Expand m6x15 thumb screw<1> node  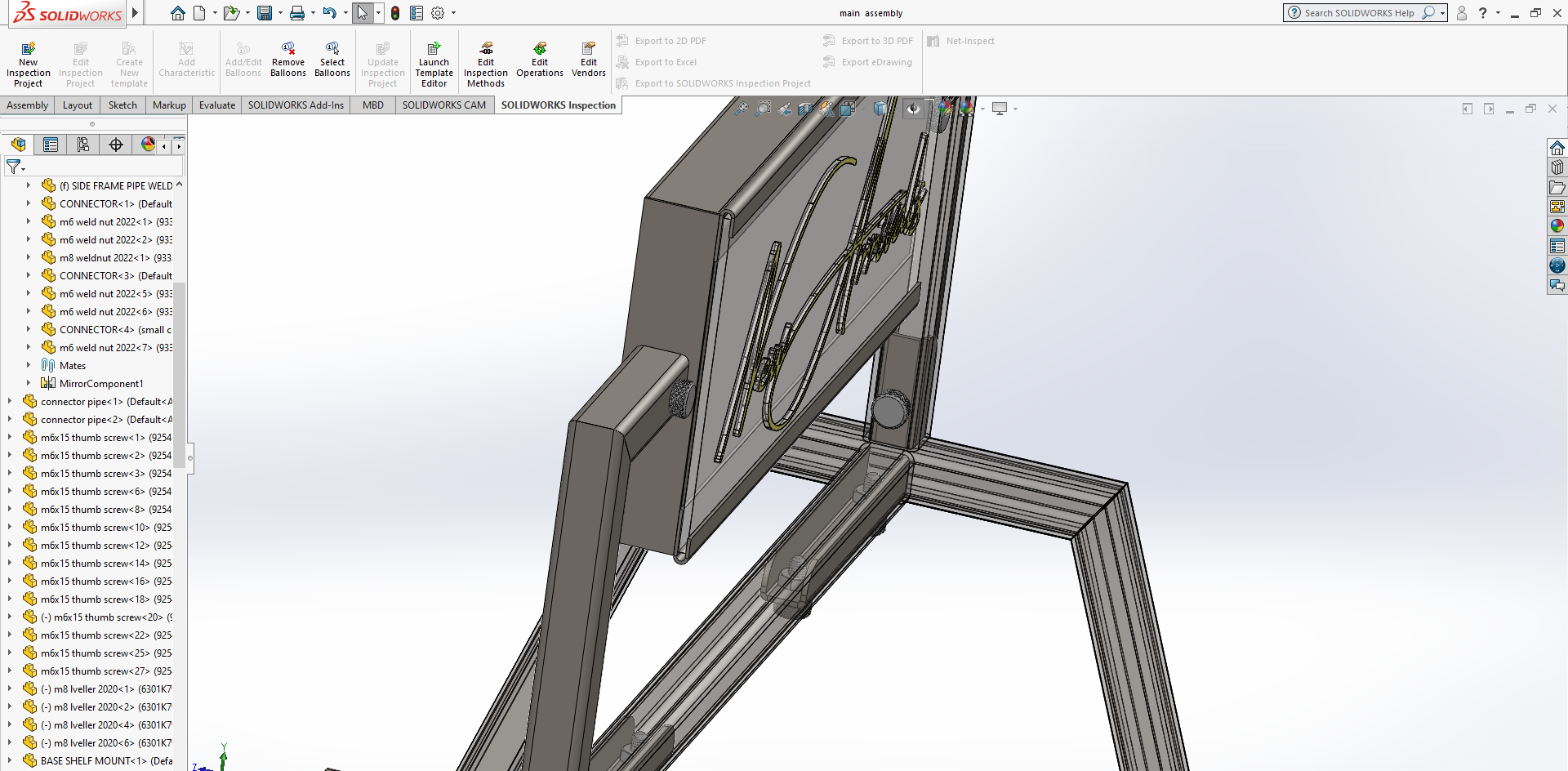coord(10,438)
